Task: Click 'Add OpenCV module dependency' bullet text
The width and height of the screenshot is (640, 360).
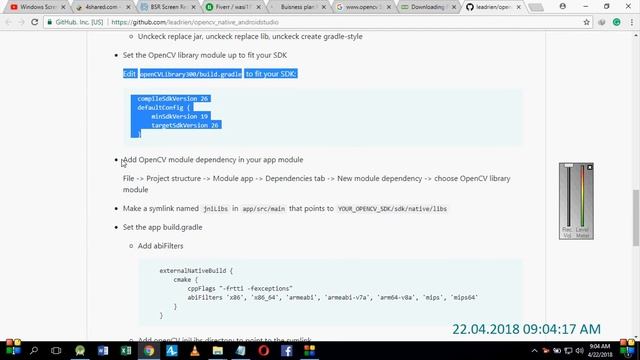Action: 213,160
